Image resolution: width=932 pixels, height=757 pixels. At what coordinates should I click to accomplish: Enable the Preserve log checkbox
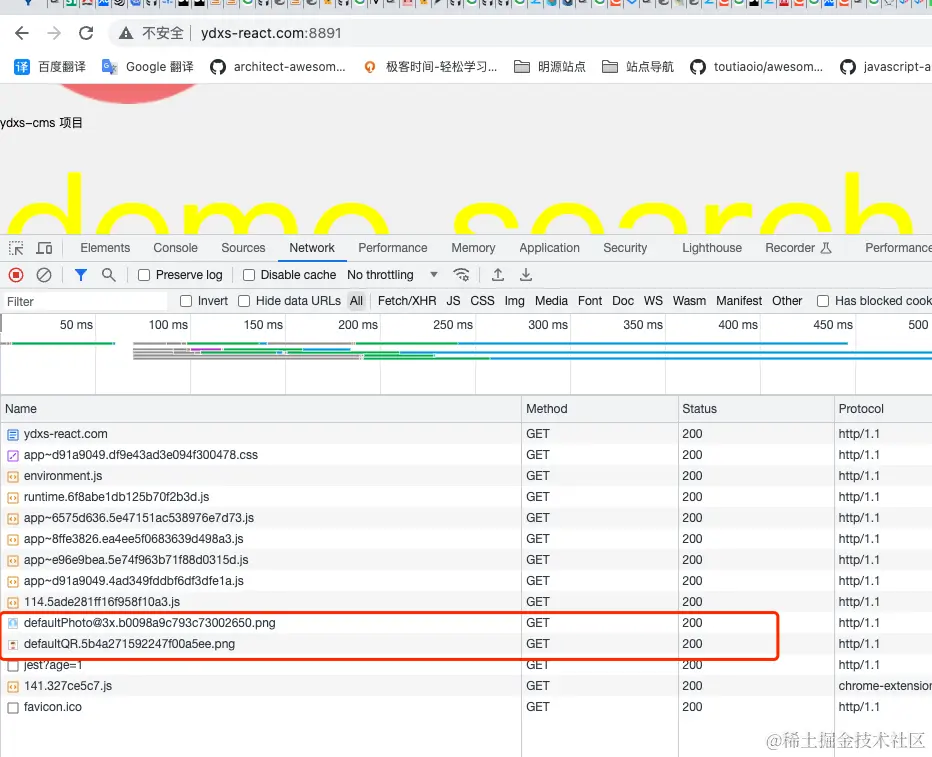pyautogui.click(x=144, y=275)
